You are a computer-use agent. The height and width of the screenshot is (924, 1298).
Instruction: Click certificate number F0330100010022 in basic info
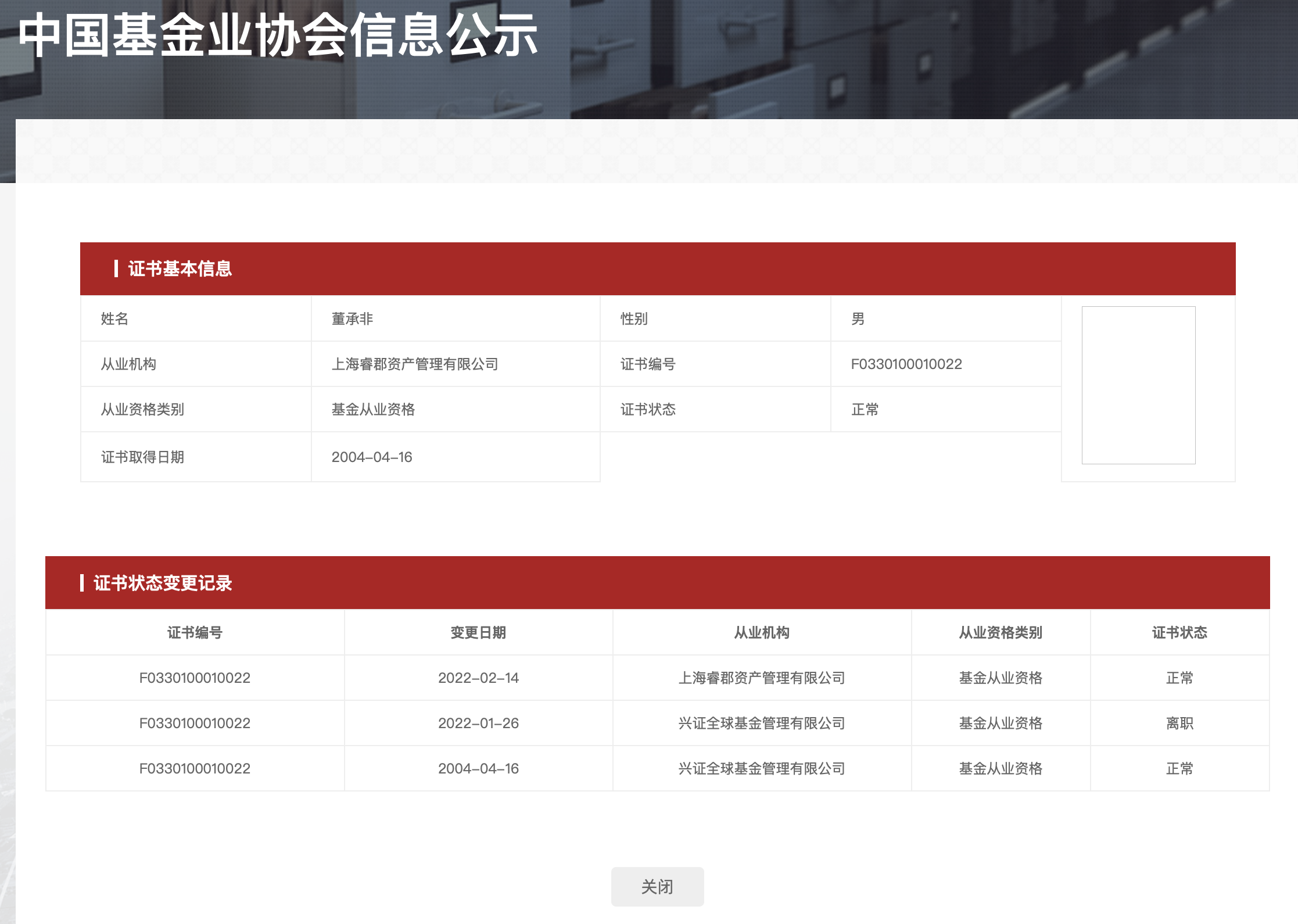pyautogui.click(x=906, y=364)
